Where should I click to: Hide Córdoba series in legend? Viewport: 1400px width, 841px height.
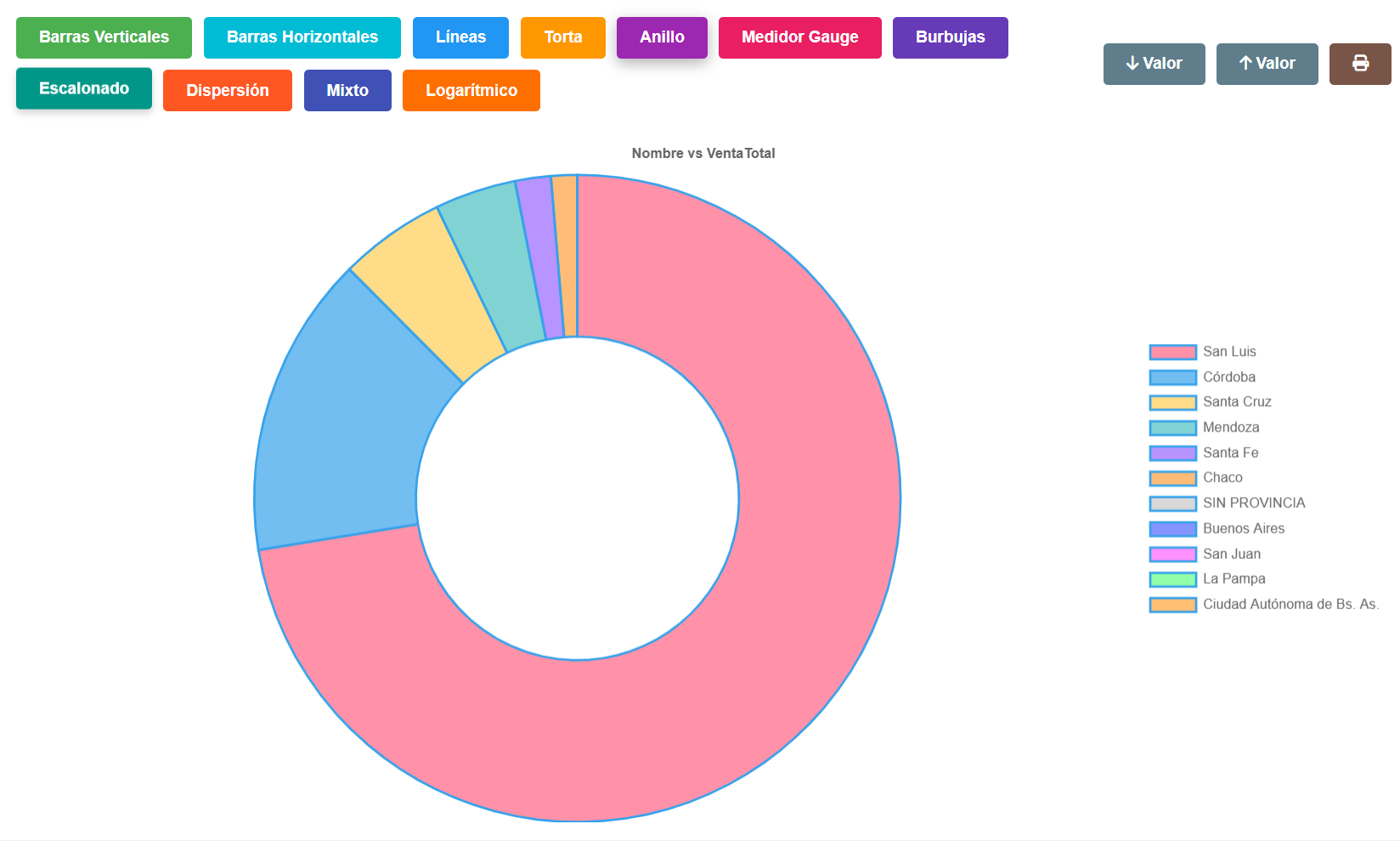pos(1228,377)
